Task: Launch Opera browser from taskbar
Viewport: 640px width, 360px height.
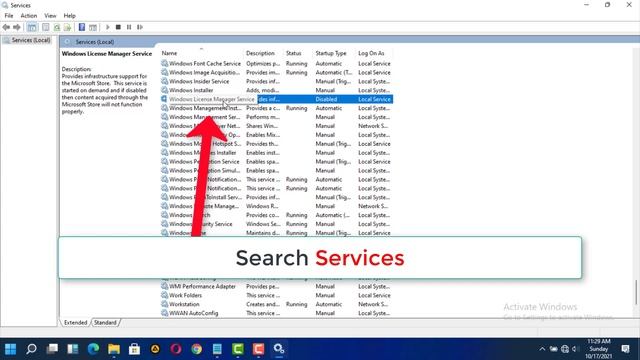Action: [176, 349]
